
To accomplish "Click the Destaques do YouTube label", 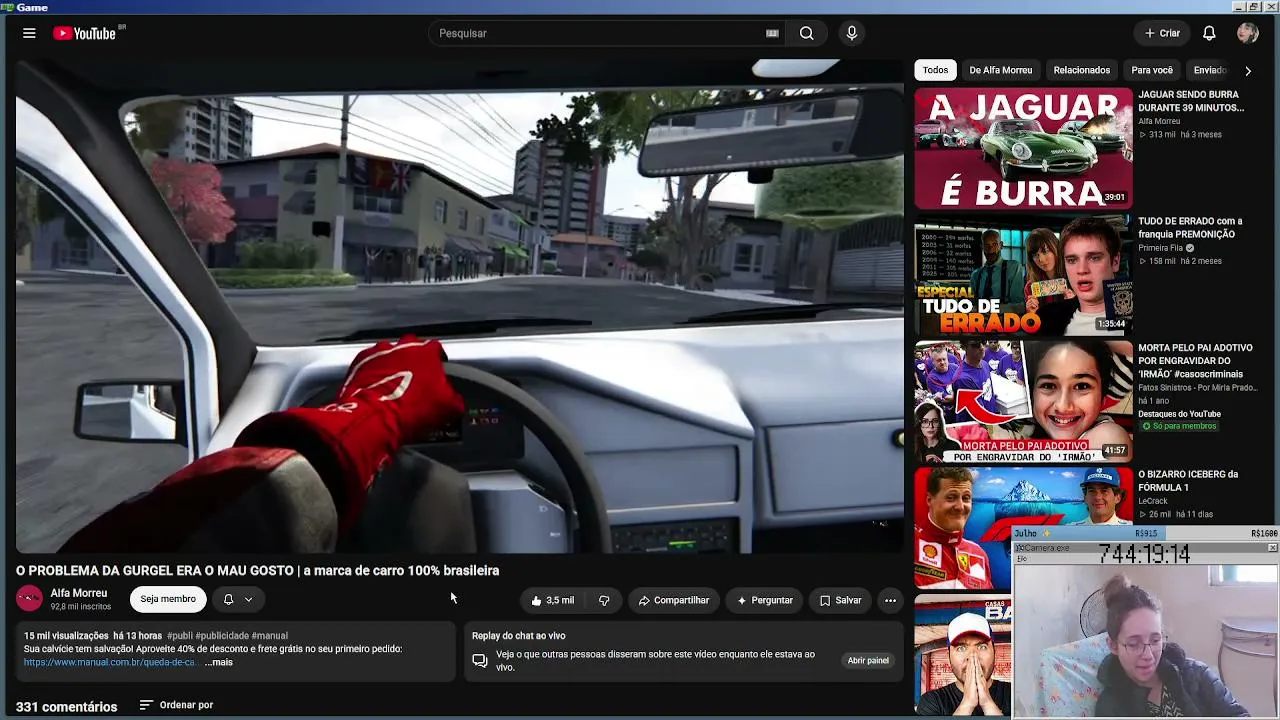I will pyautogui.click(x=1179, y=414).
